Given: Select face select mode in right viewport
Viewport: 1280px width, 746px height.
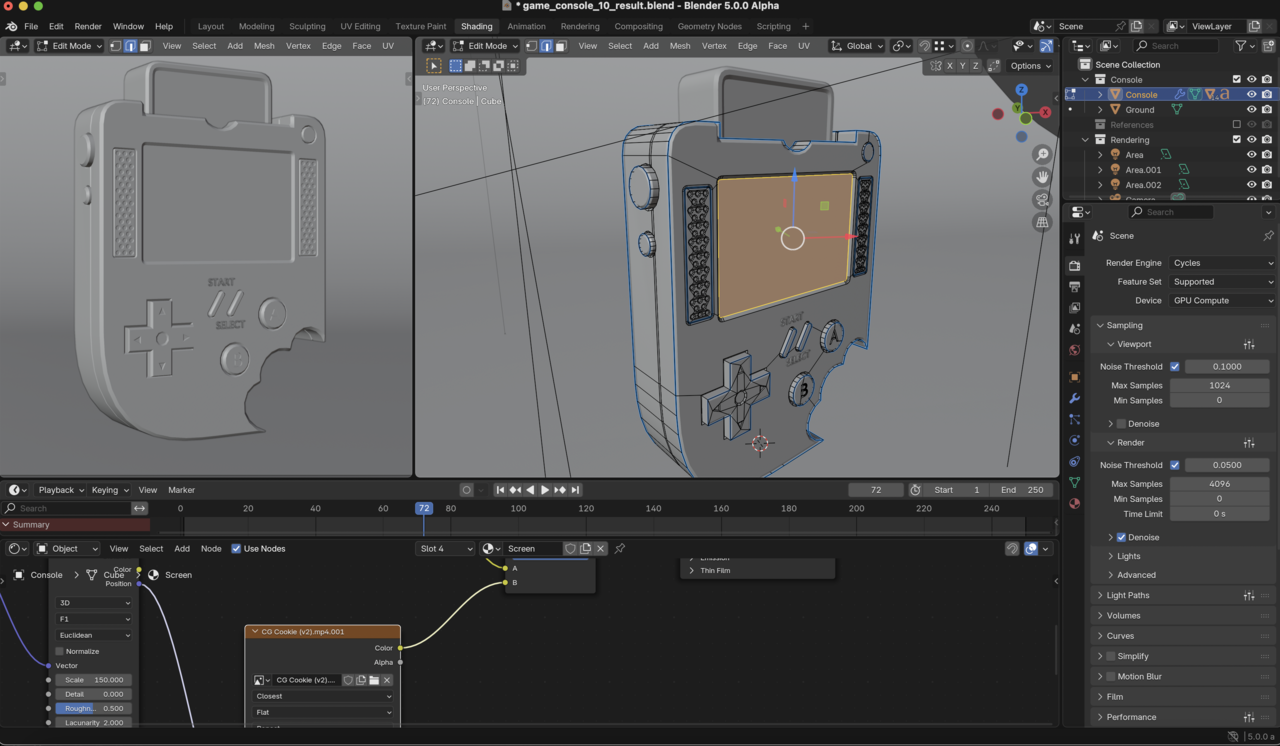Looking at the screenshot, I should click(x=560, y=46).
